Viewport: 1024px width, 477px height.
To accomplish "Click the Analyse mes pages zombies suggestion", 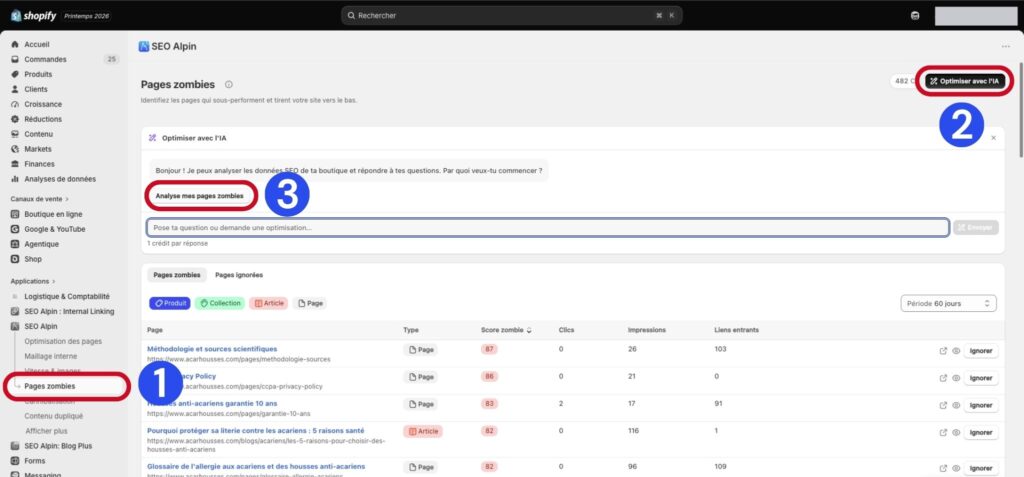I will [x=199, y=195].
